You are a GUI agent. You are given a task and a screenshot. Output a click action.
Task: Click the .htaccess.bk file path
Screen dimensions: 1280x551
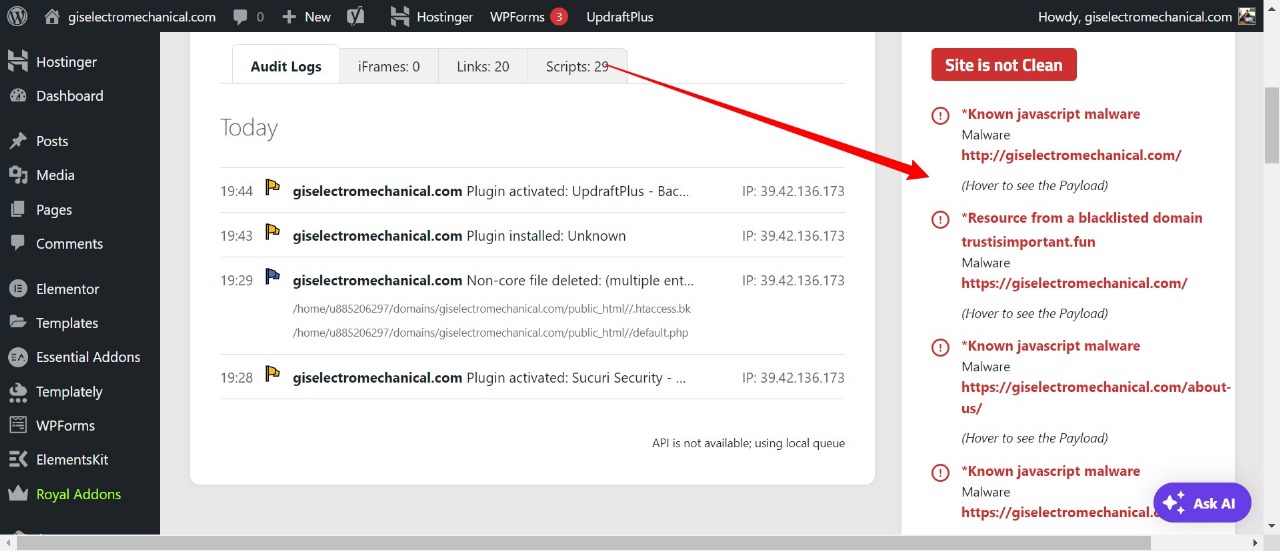coord(492,309)
